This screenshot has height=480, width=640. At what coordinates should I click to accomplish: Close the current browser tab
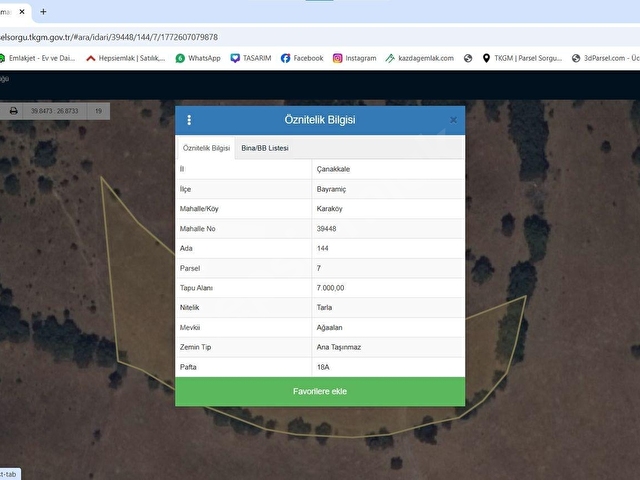point(22,12)
